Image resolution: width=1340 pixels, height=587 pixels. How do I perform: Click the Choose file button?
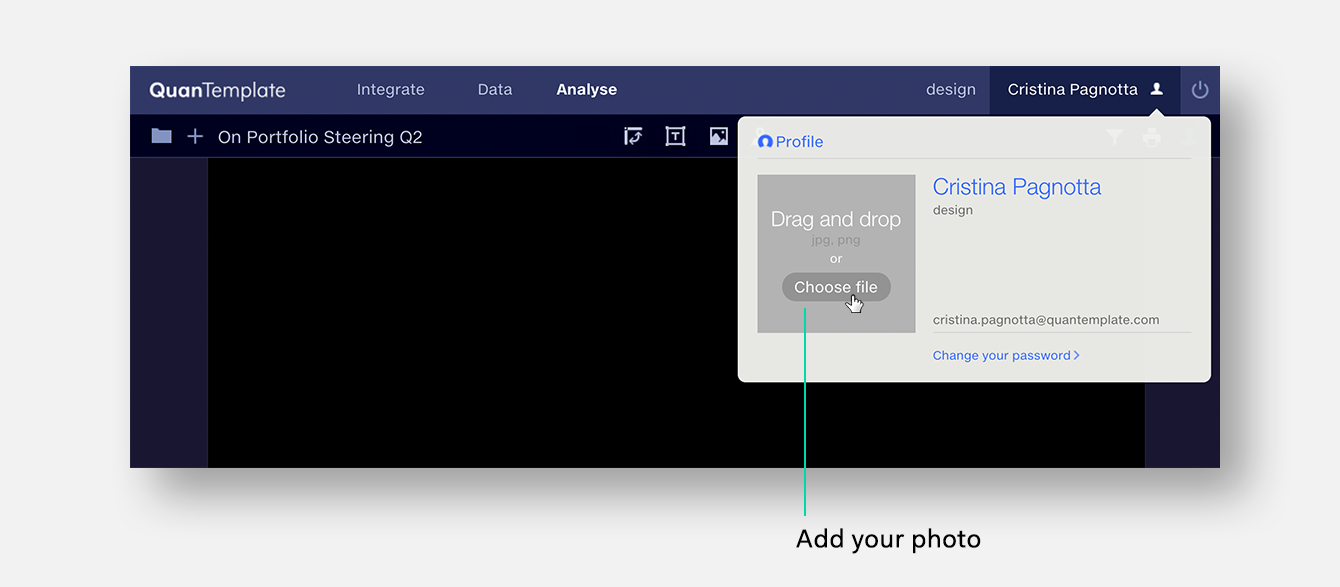click(836, 287)
